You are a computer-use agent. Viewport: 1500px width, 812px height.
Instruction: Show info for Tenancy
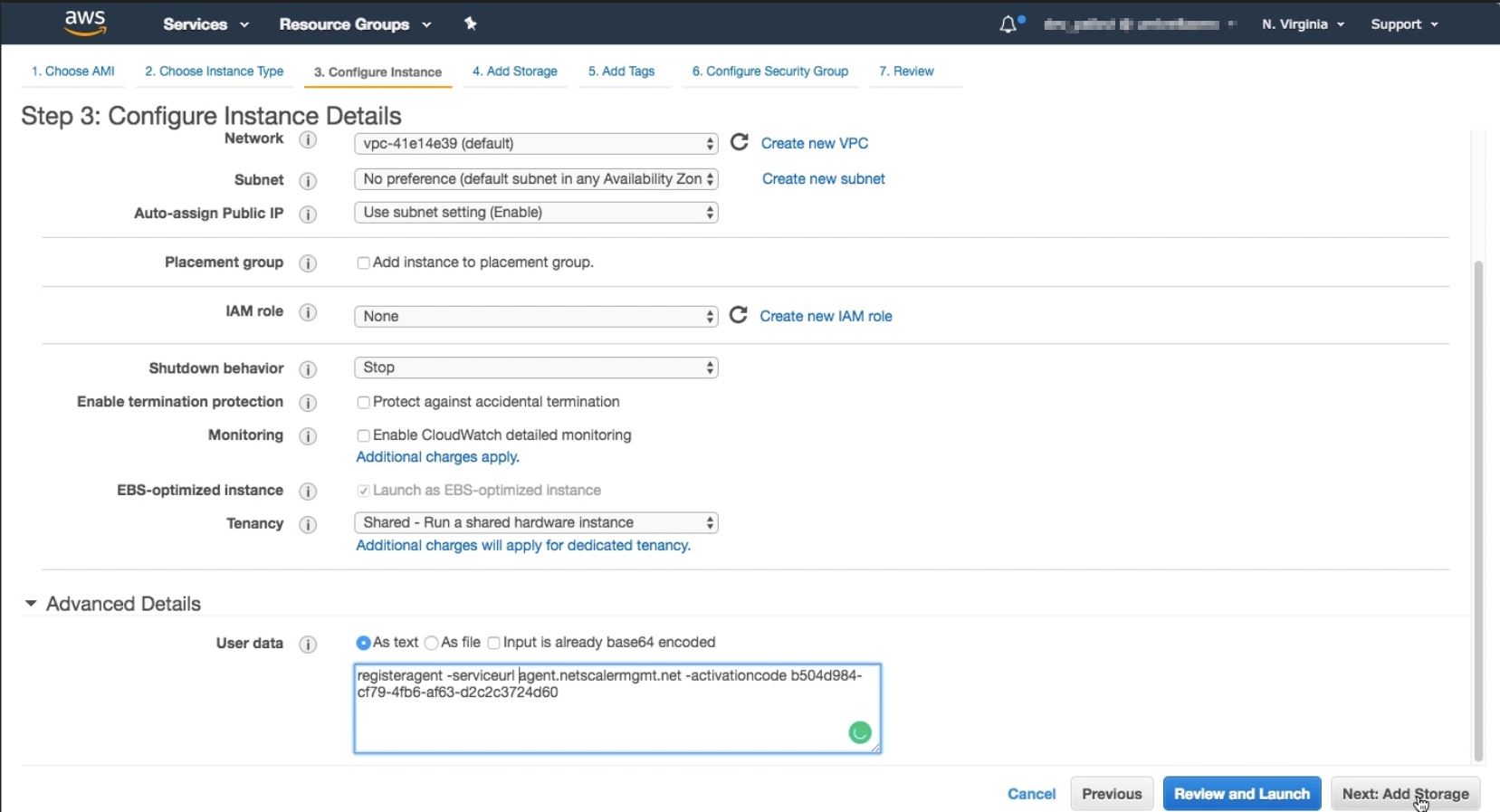[308, 524]
